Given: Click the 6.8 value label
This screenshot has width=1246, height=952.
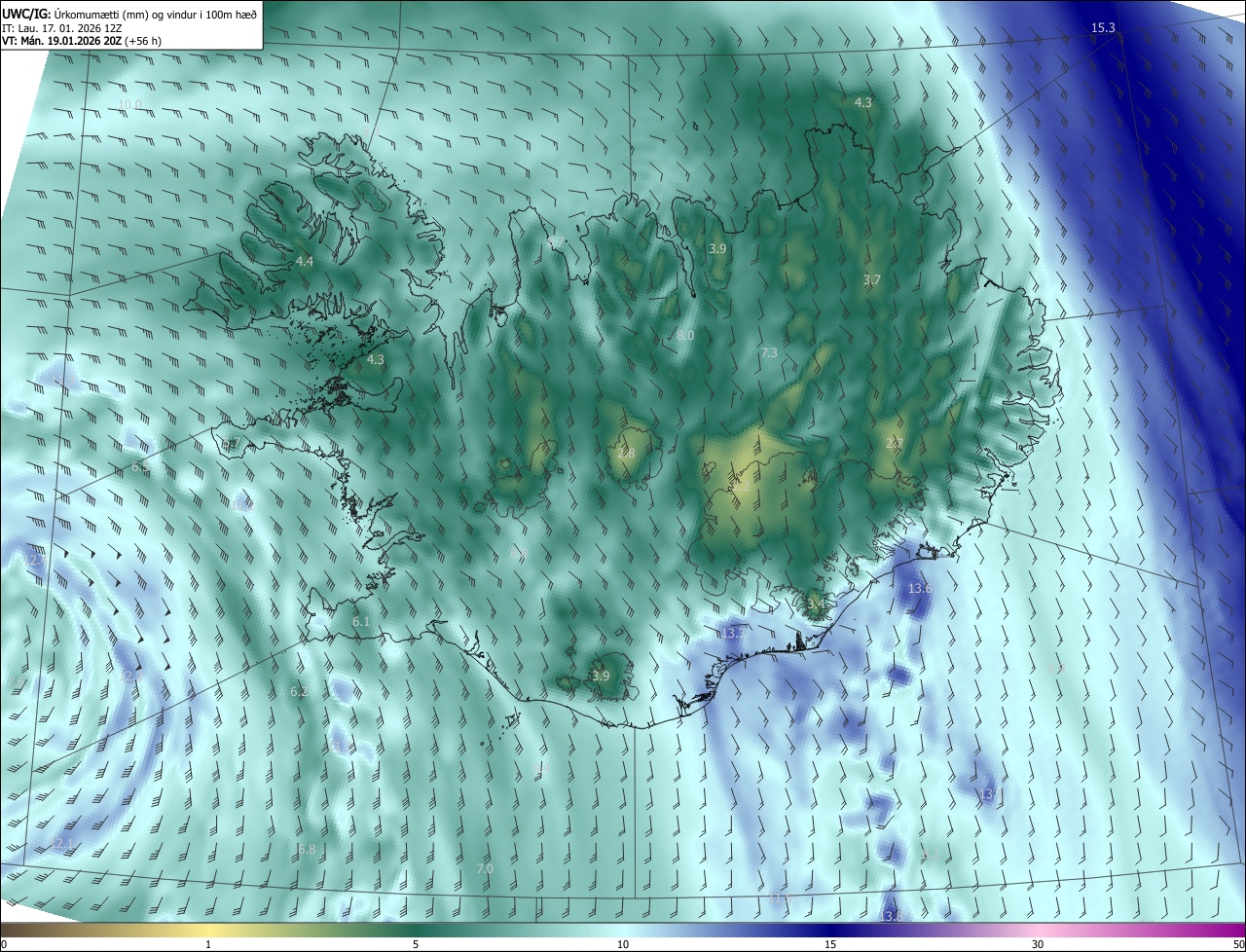Looking at the screenshot, I should [307, 849].
